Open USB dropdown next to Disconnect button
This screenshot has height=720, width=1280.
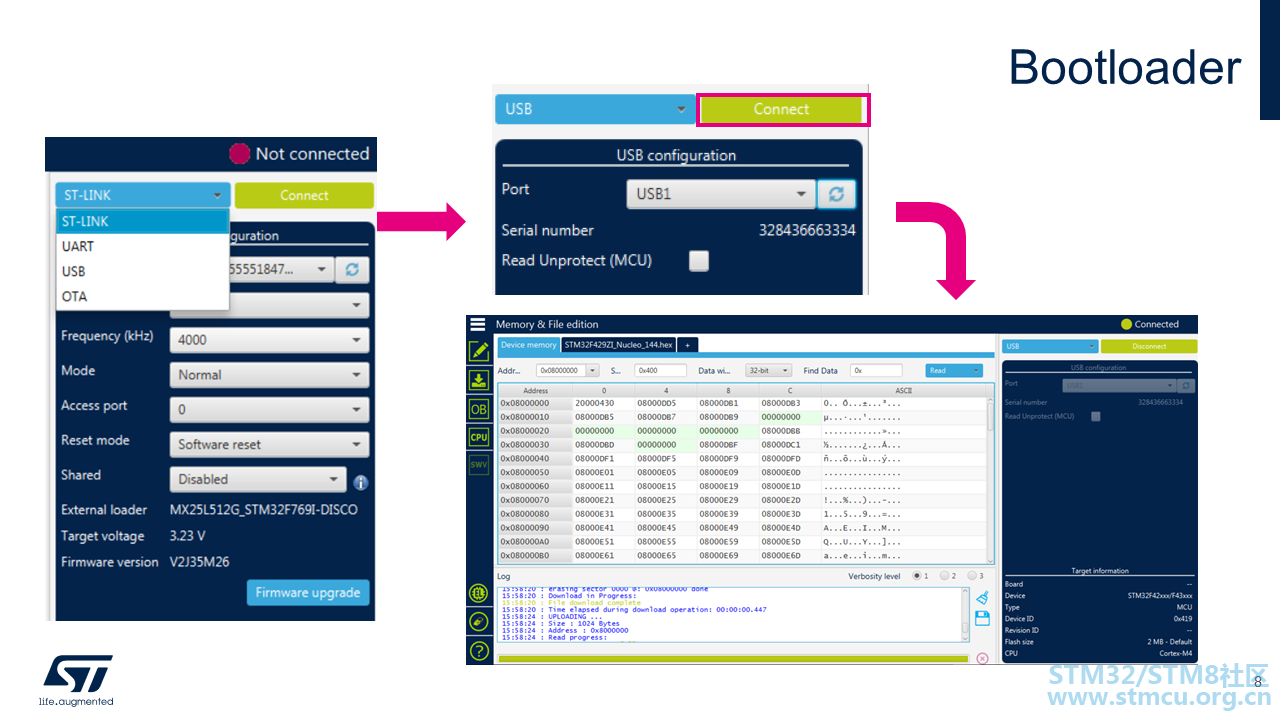(x=1050, y=346)
